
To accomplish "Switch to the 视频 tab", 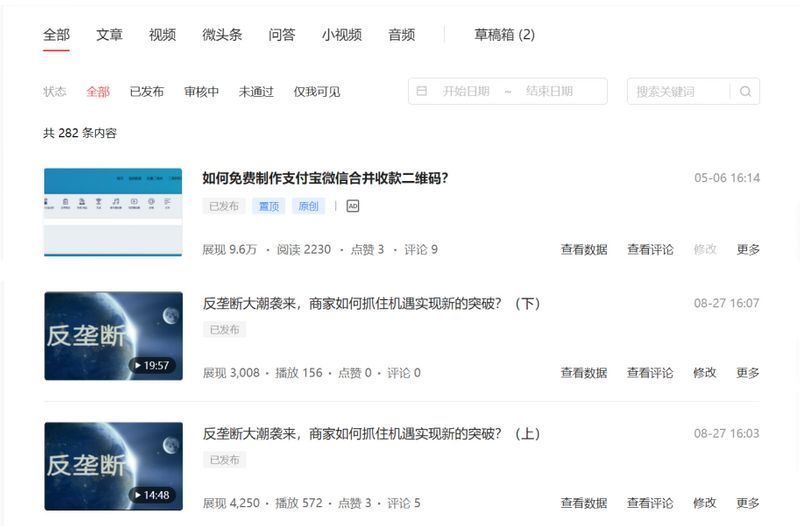I will tap(162, 35).
